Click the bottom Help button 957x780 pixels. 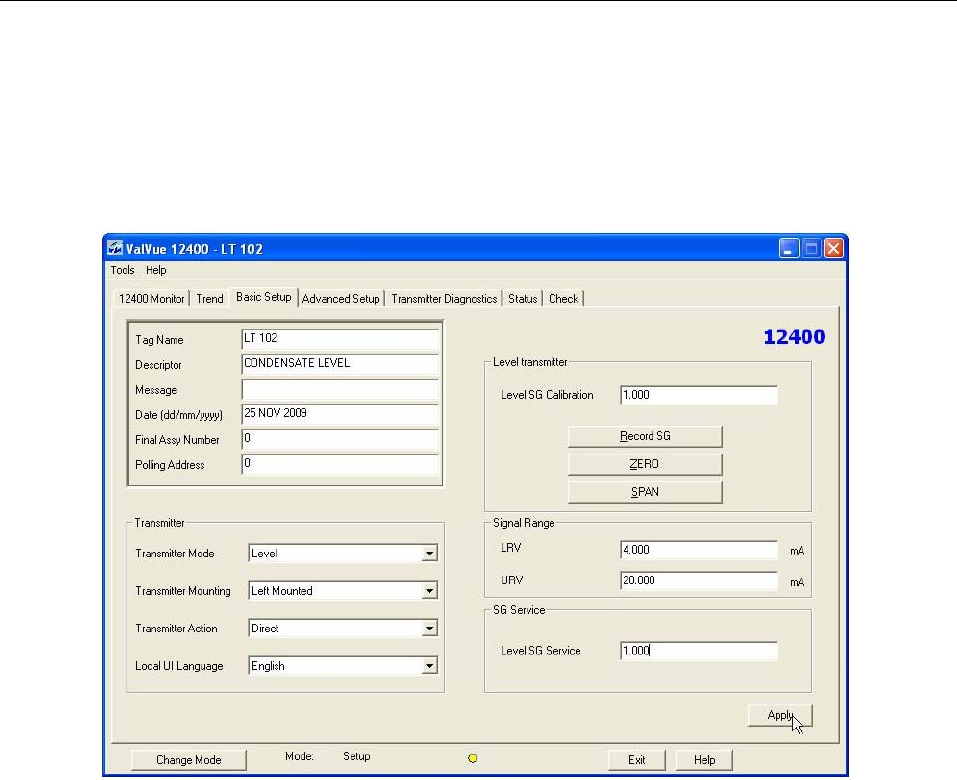pyautogui.click(x=704, y=760)
